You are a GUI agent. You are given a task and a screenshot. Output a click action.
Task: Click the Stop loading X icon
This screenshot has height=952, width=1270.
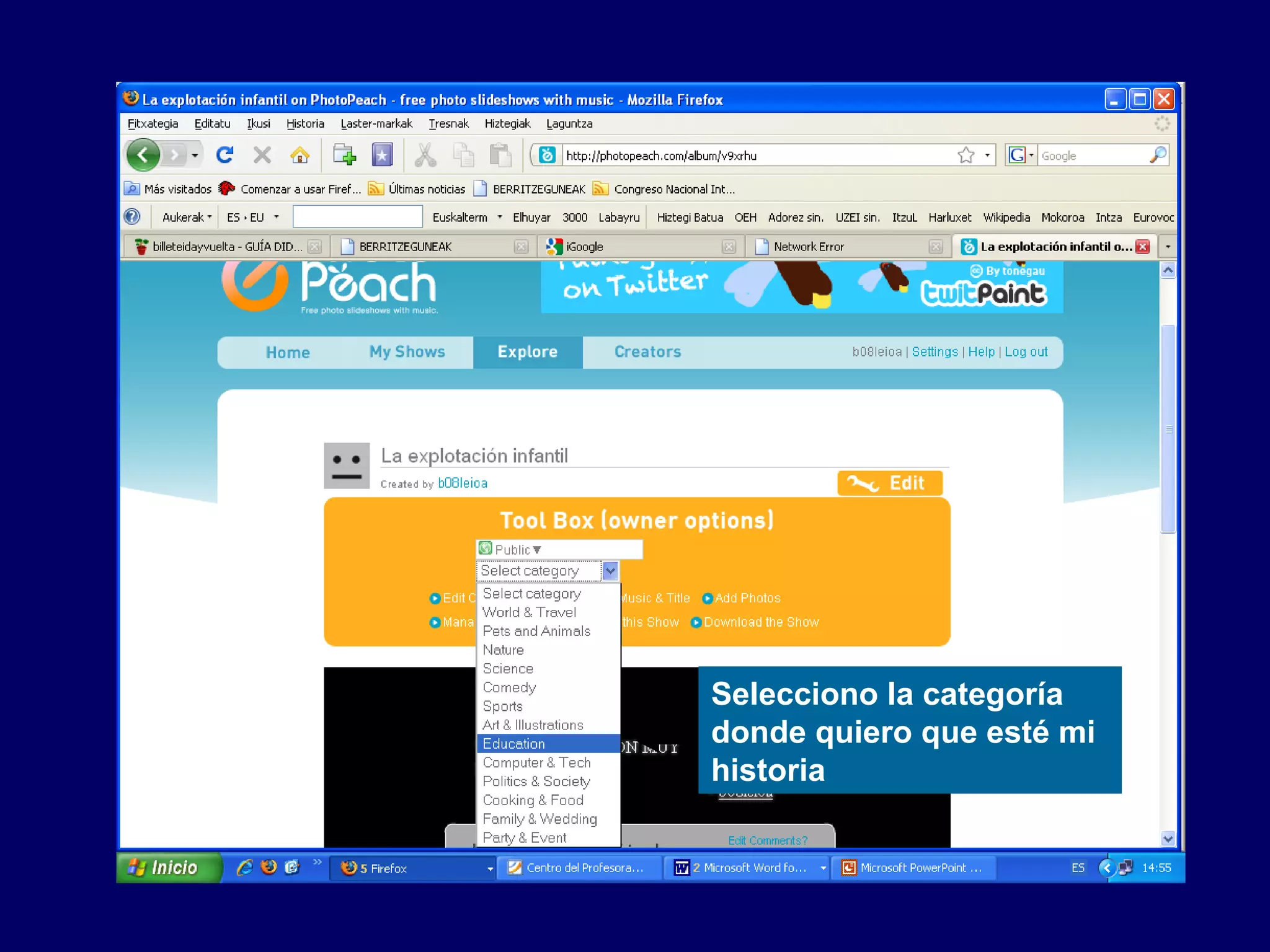click(262, 155)
